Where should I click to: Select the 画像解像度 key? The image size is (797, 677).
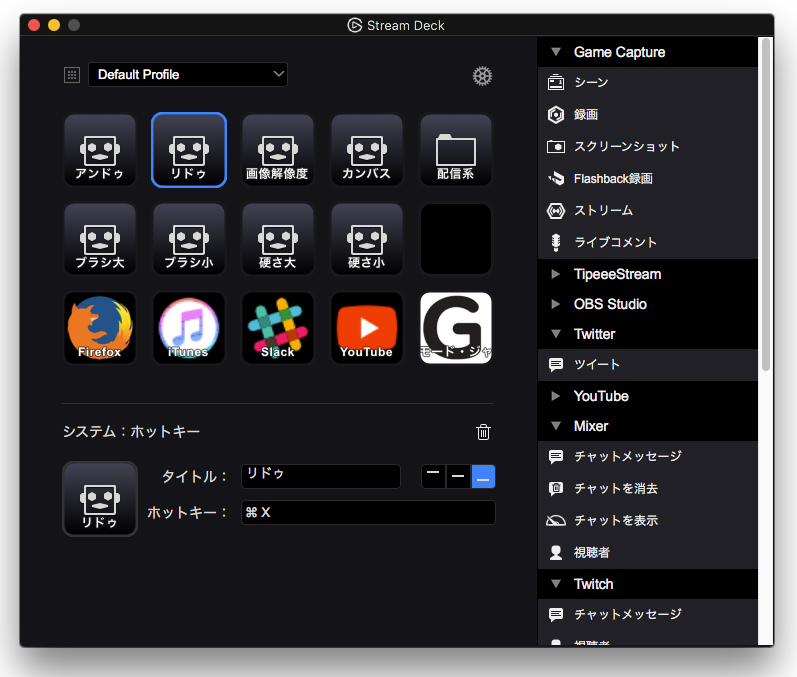click(x=278, y=150)
